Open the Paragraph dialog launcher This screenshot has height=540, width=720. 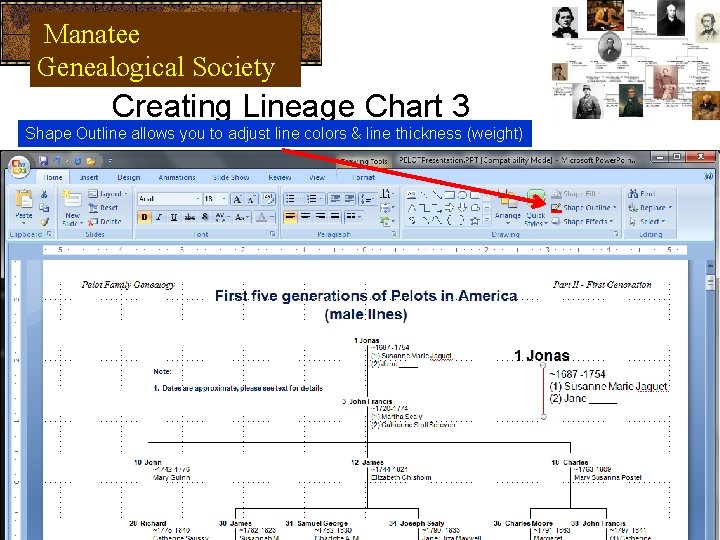click(394, 234)
